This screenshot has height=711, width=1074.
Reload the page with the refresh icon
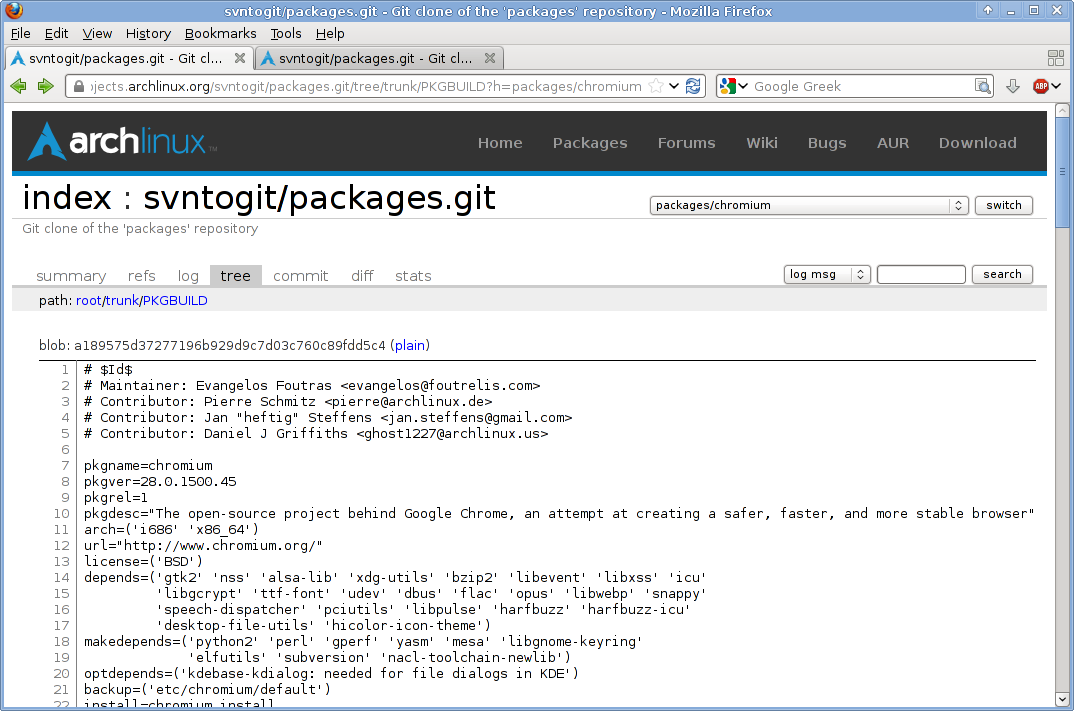[x=693, y=86]
